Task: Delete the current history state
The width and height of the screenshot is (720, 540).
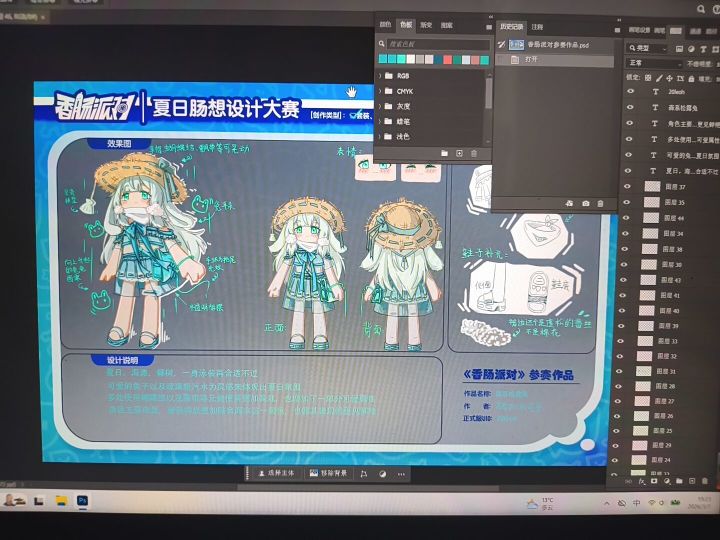Action: tap(600, 203)
